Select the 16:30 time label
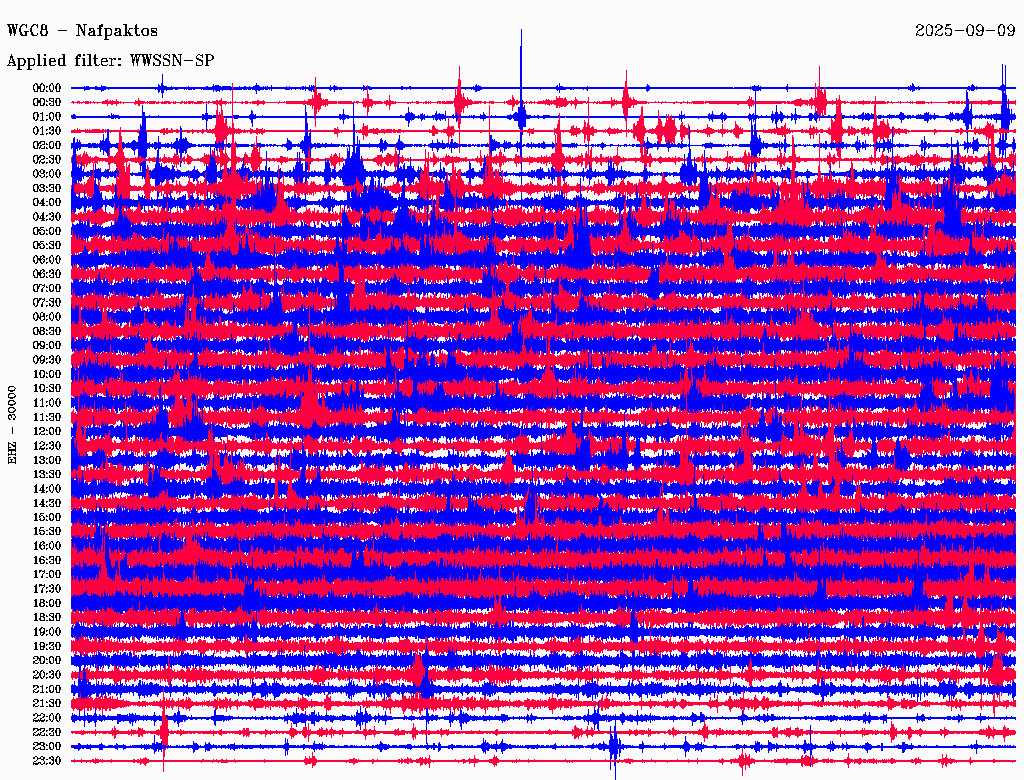Screen dimensions: 1024x780 (x=47, y=561)
